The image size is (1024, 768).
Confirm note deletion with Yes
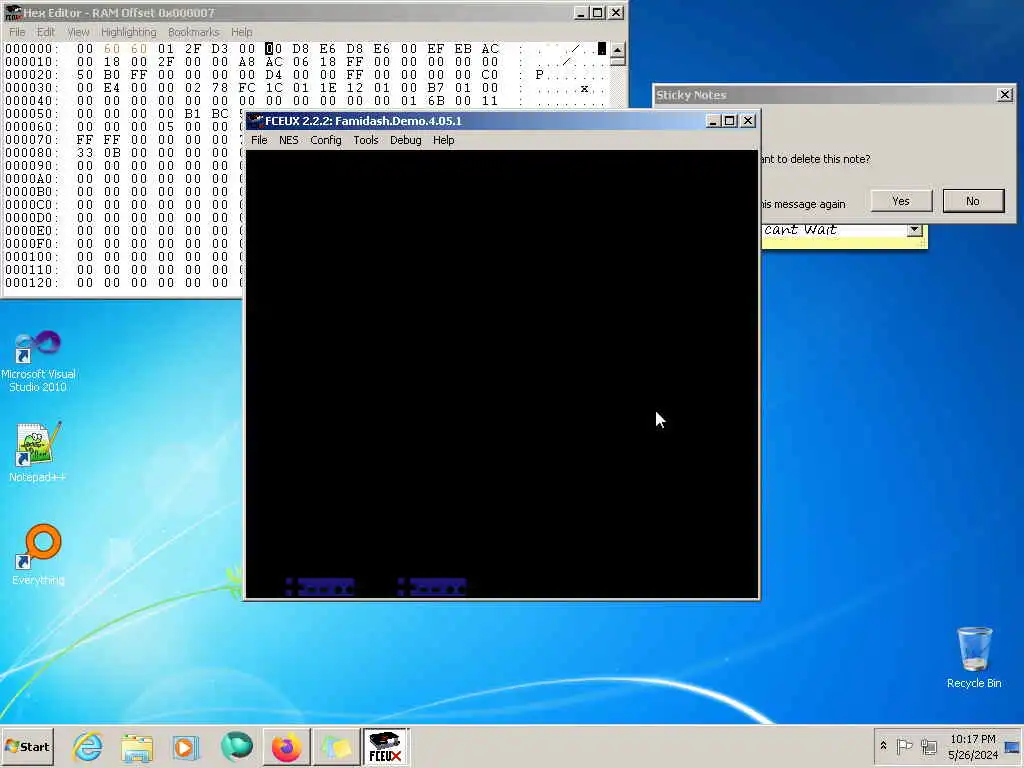pos(901,201)
